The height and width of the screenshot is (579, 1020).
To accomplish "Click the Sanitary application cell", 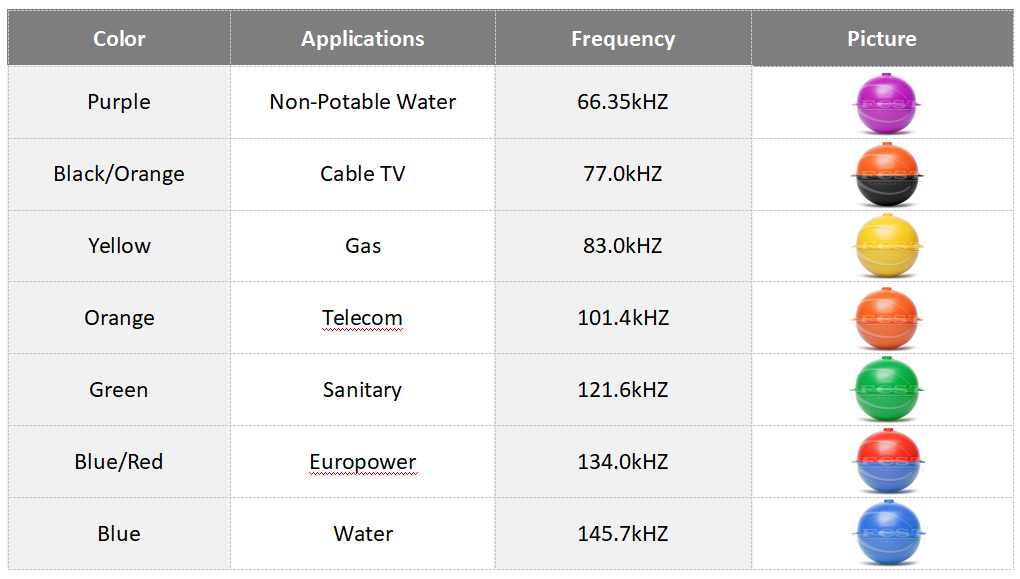I will (363, 390).
